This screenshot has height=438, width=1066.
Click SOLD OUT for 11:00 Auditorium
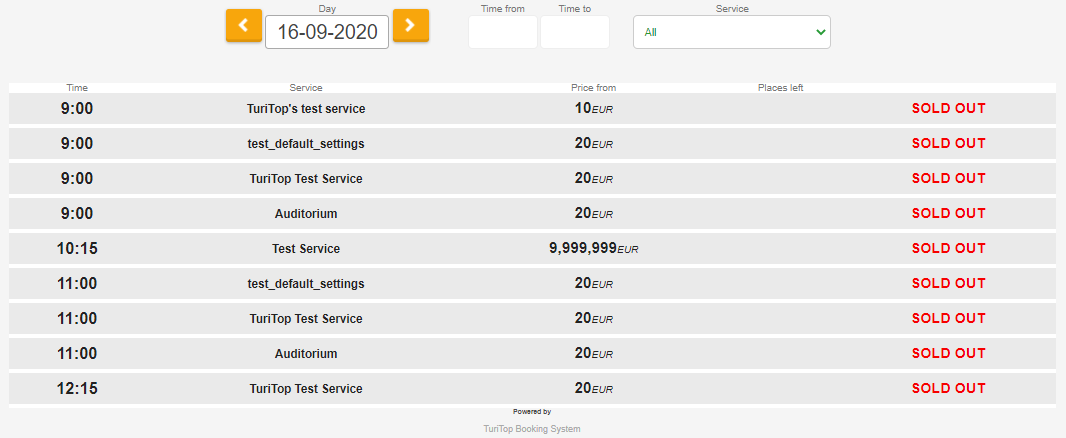click(948, 354)
